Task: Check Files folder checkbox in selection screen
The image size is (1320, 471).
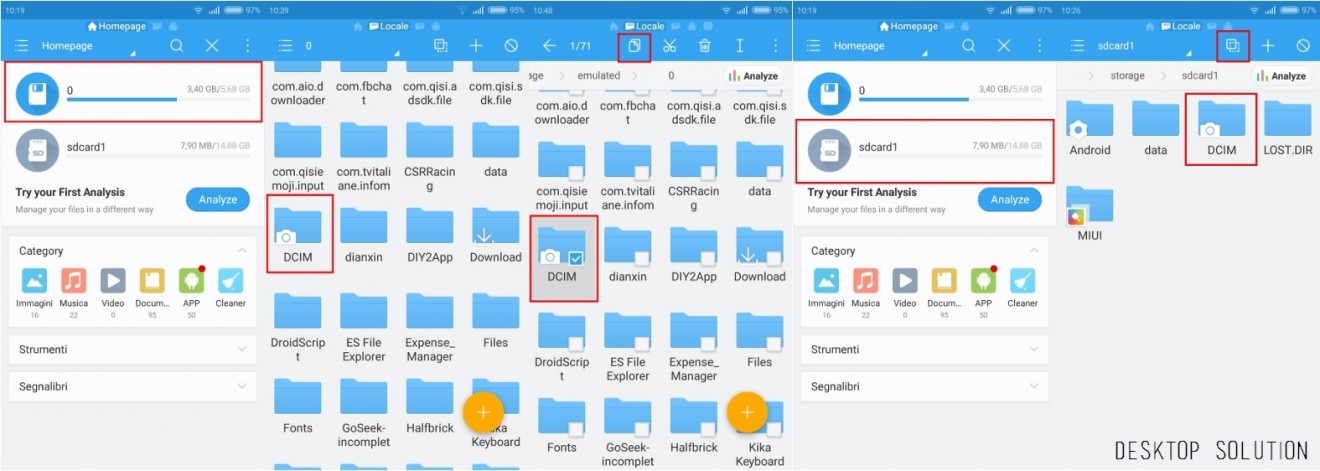Action: tap(774, 343)
